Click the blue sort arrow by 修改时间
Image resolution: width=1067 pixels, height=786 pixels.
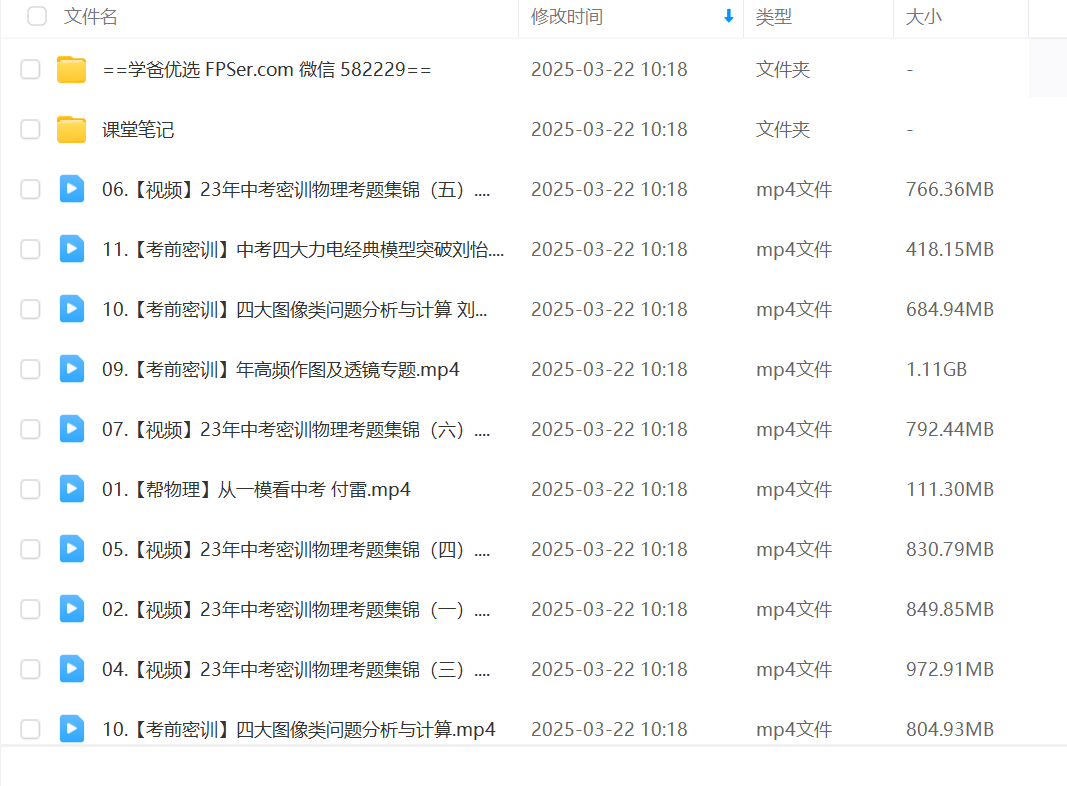point(729,16)
